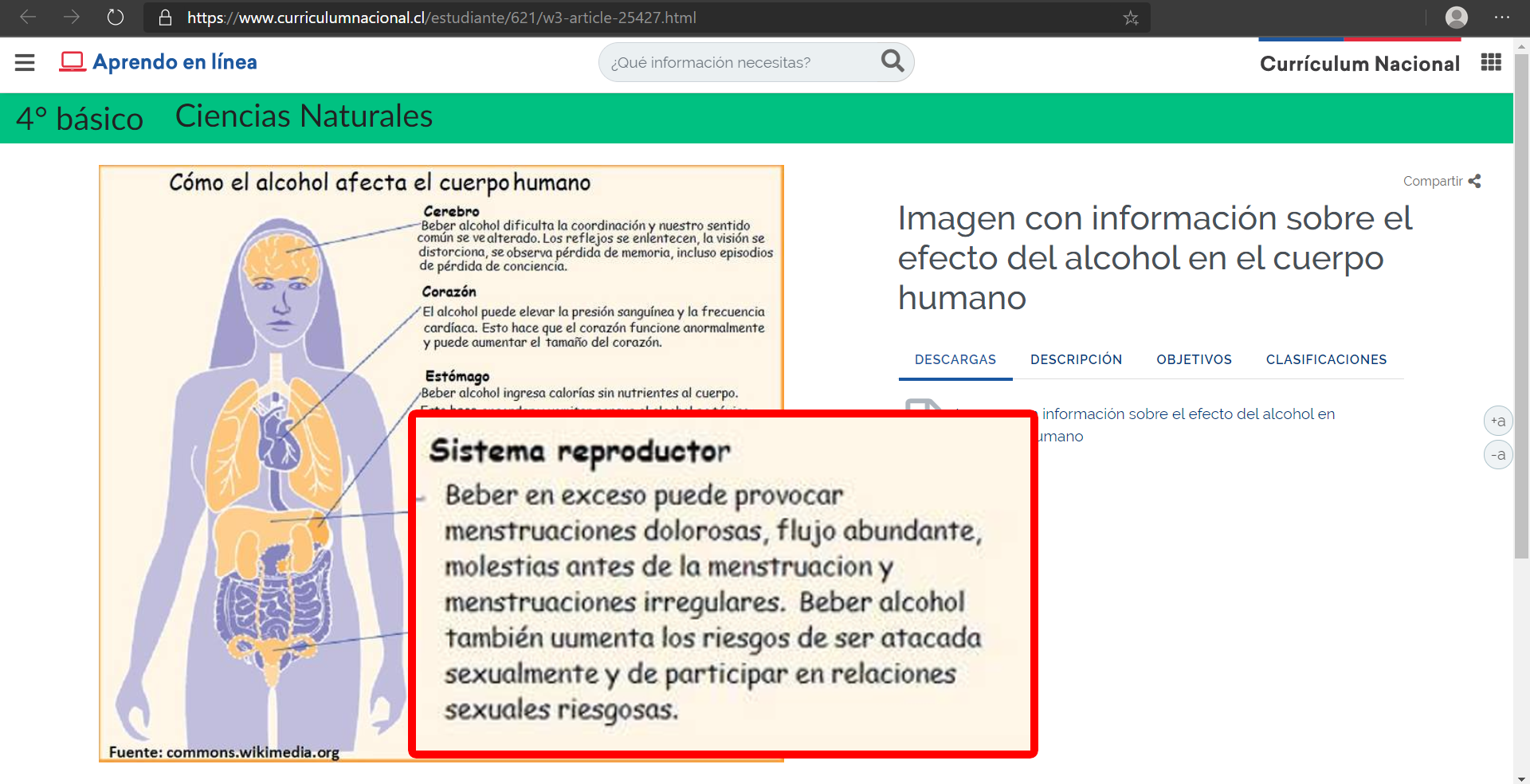Switch to OBJETIVOS tab
This screenshot has width=1530, height=784.
point(1194,360)
